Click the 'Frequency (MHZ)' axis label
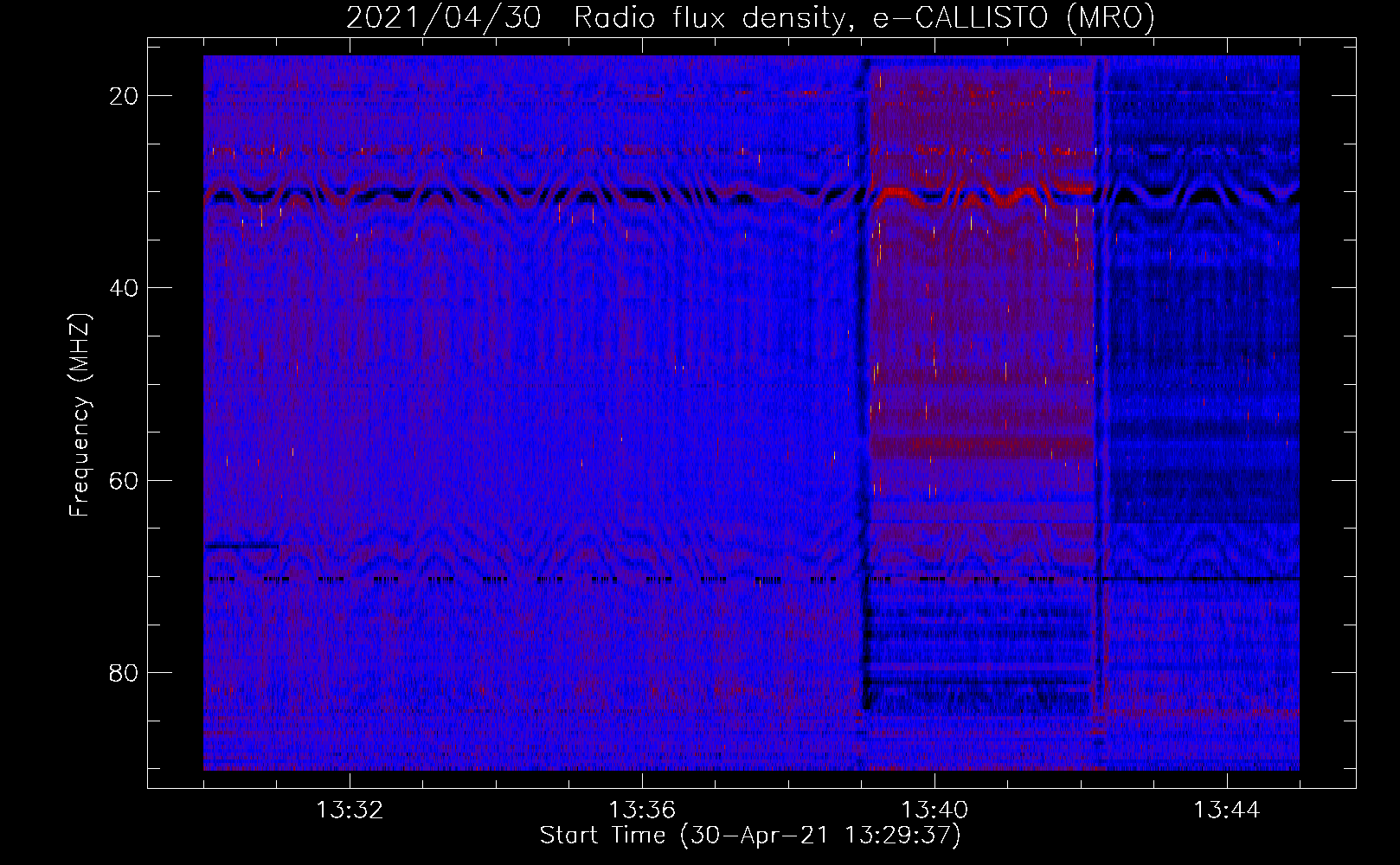Image resolution: width=1400 pixels, height=865 pixels. tap(80, 415)
